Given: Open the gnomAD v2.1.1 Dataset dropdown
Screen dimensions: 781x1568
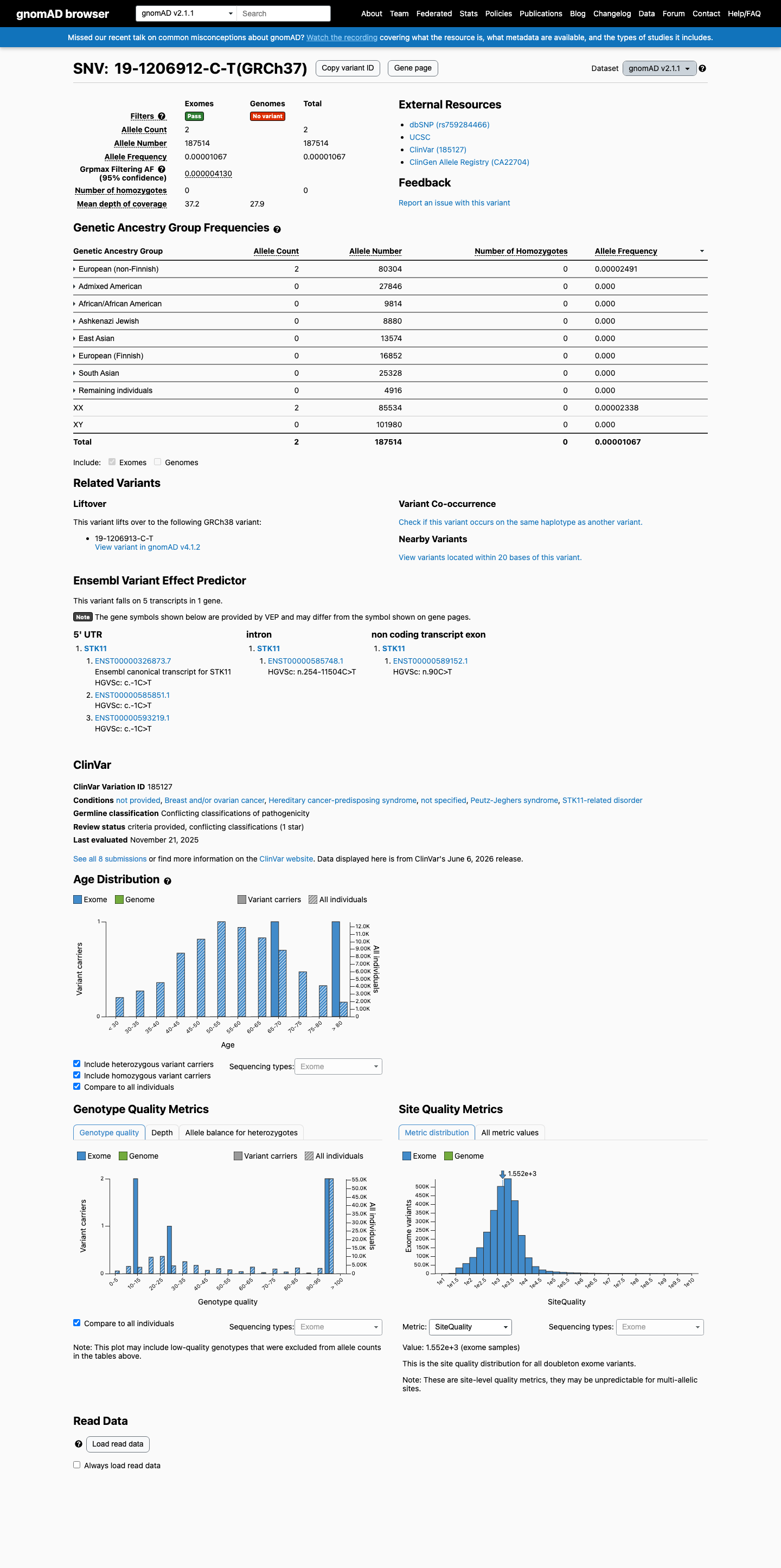Looking at the screenshot, I should coord(660,68).
